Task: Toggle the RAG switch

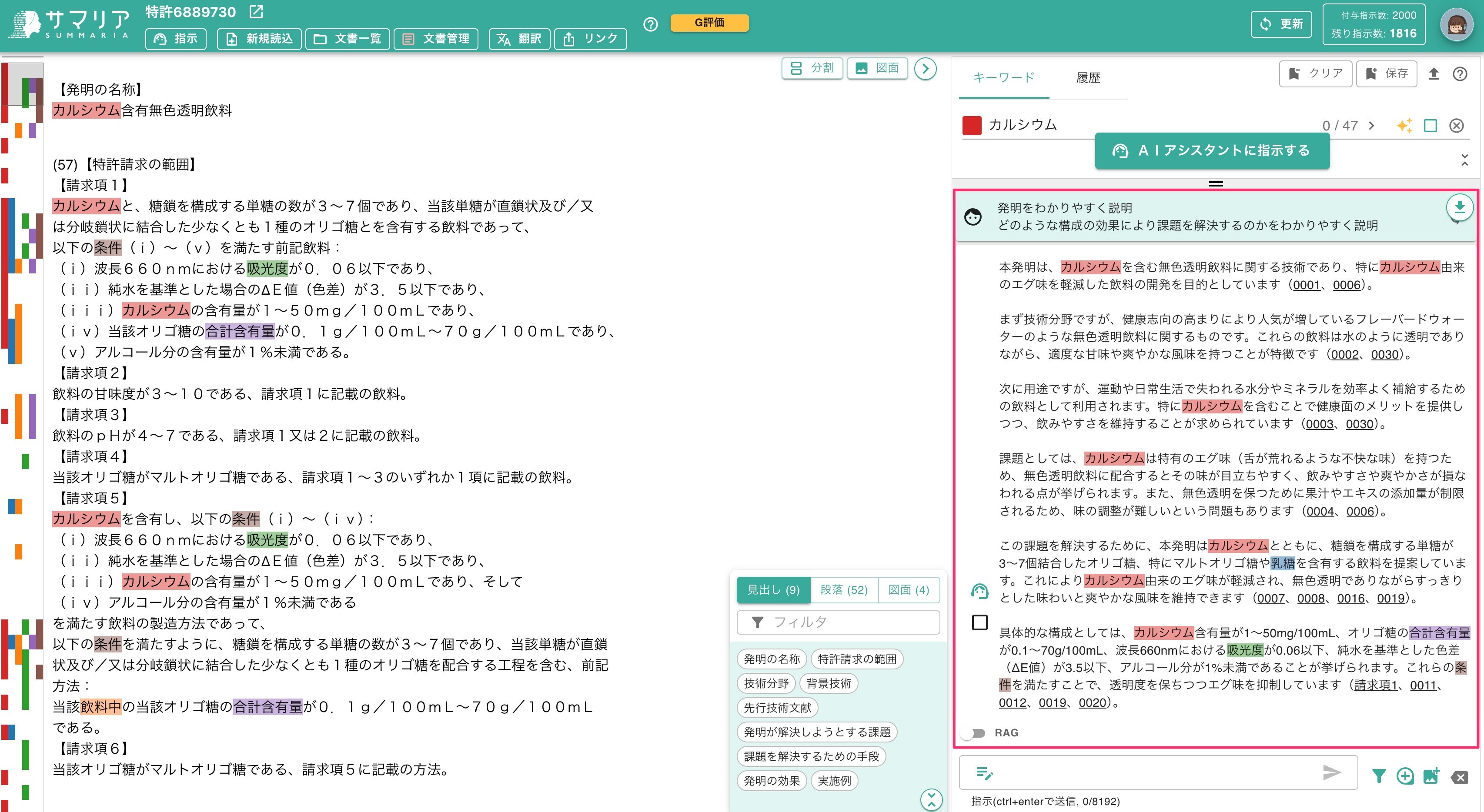Action: 973,733
